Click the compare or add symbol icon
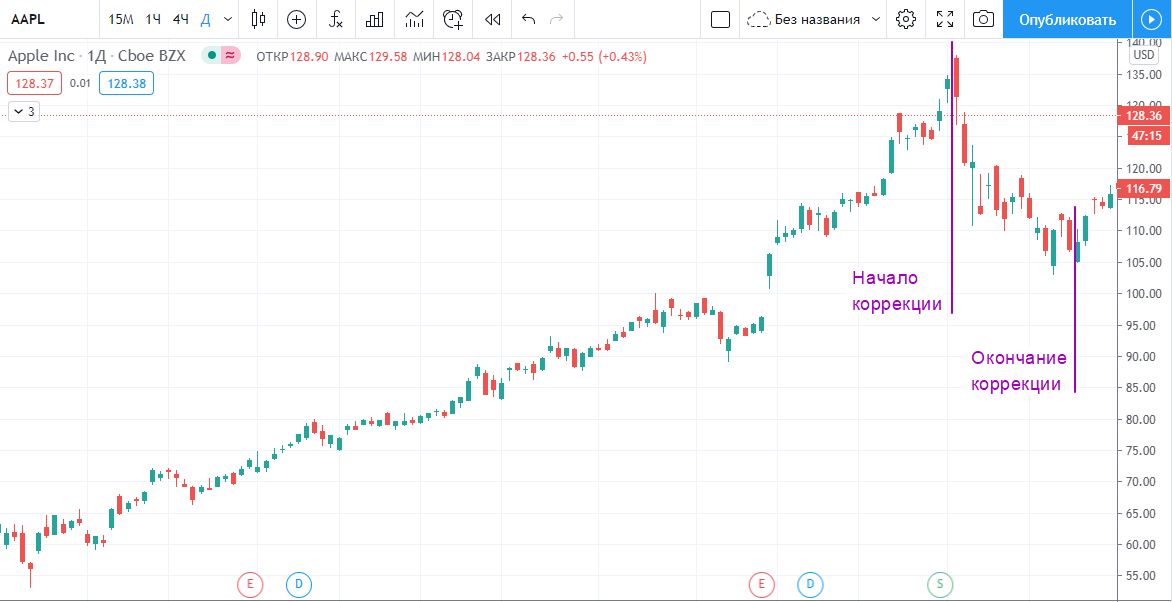 point(296,19)
